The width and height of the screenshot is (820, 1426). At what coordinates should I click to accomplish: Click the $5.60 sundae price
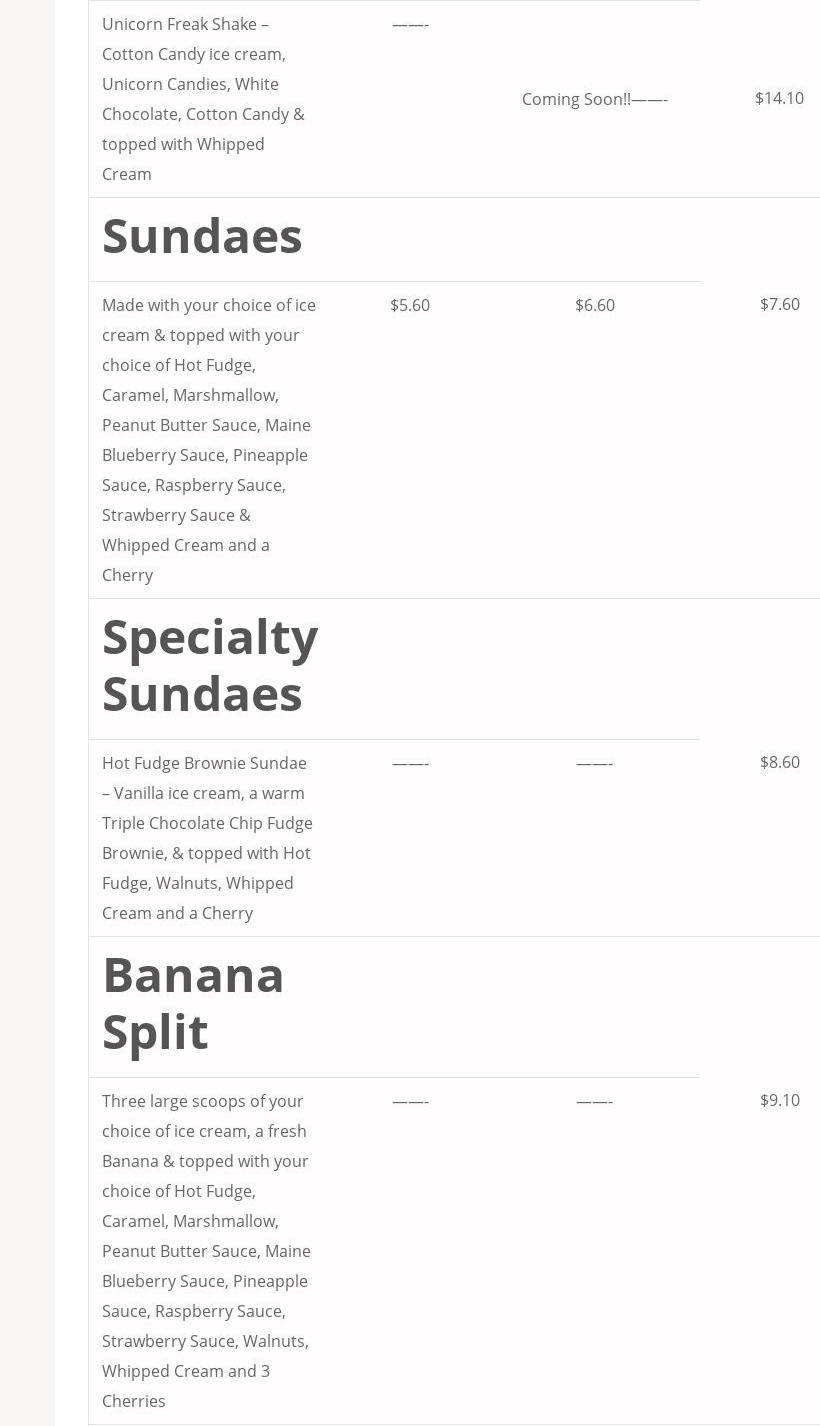pyautogui.click(x=410, y=305)
